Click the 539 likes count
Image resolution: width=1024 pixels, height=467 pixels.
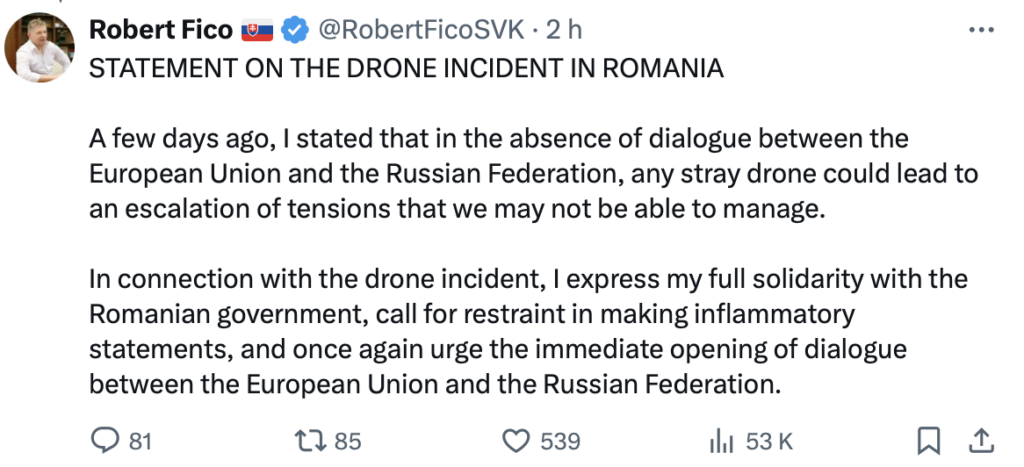tap(560, 442)
